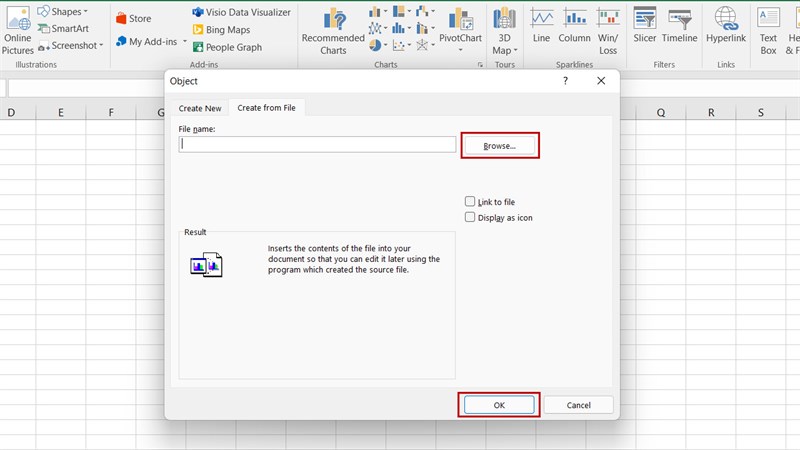
Task: Insert a waterfall or stock chart
Action: click(x=422, y=11)
